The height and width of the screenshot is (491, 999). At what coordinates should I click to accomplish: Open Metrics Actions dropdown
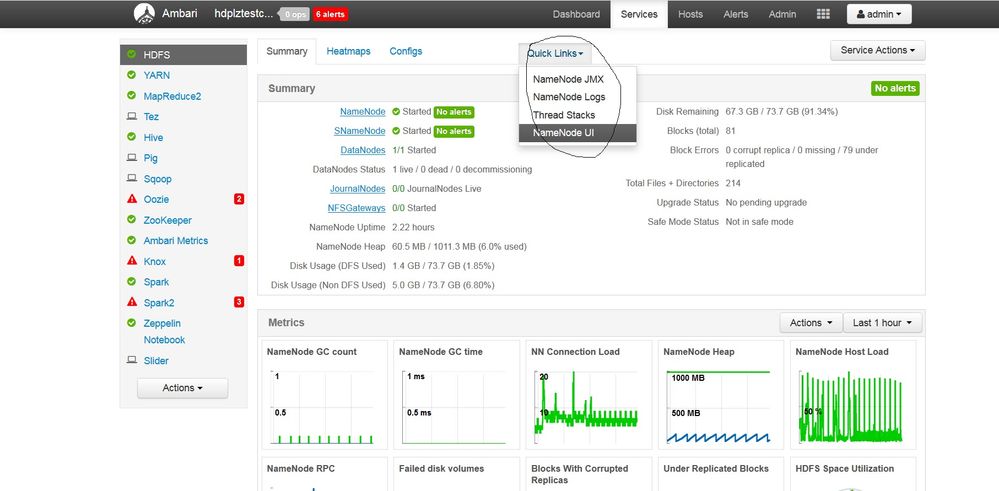pos(811,323)
